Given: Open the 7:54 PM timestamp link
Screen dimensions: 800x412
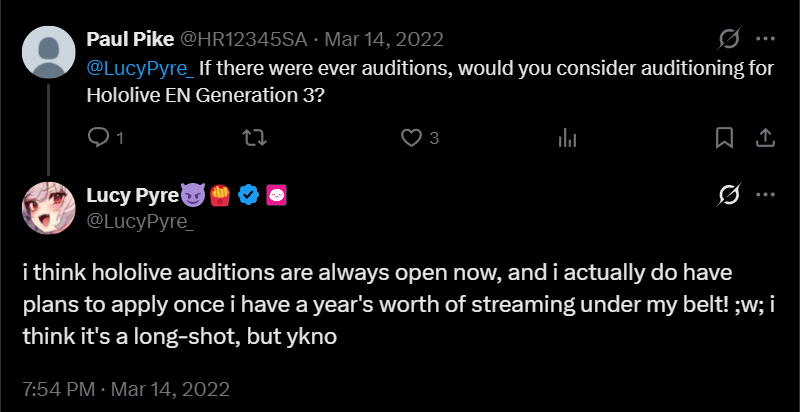Looking at the screenshot, I should click(x=57, y=386).
